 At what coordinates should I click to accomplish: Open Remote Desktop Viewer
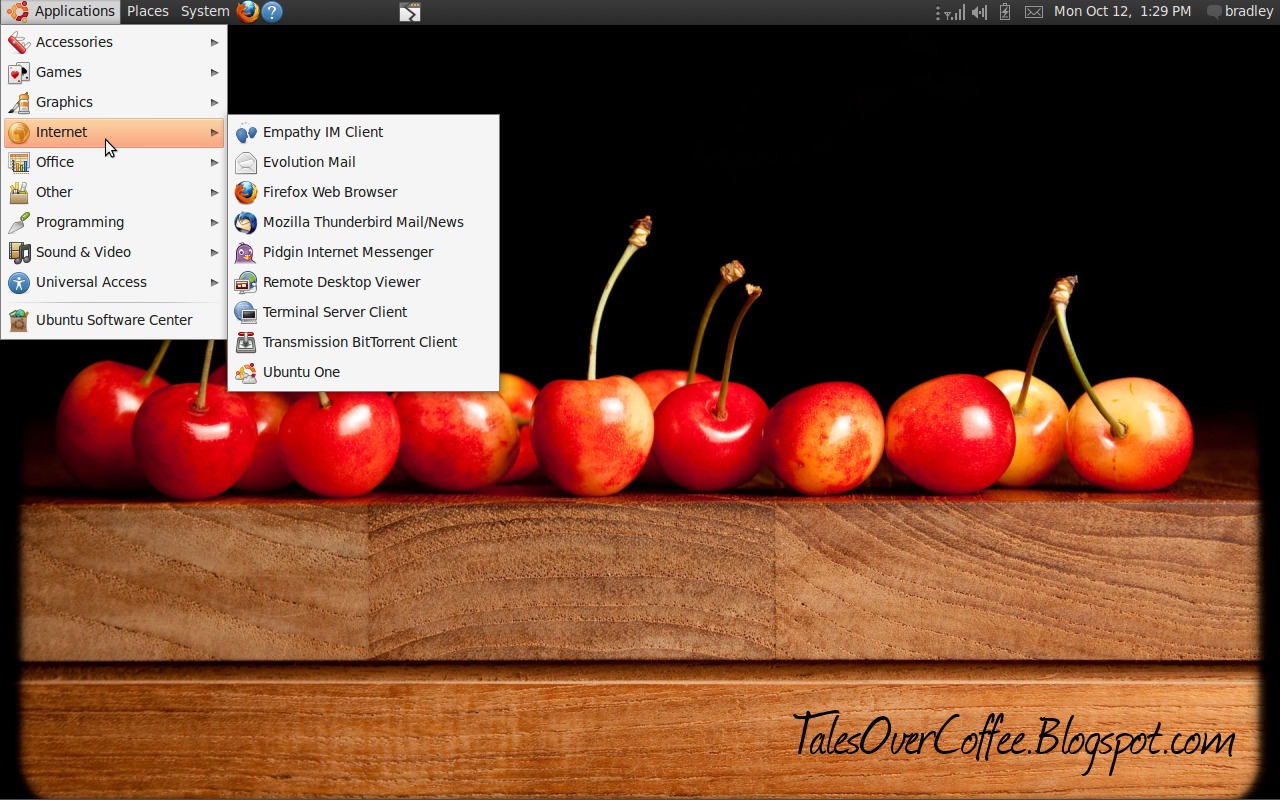tap(341, 282)
